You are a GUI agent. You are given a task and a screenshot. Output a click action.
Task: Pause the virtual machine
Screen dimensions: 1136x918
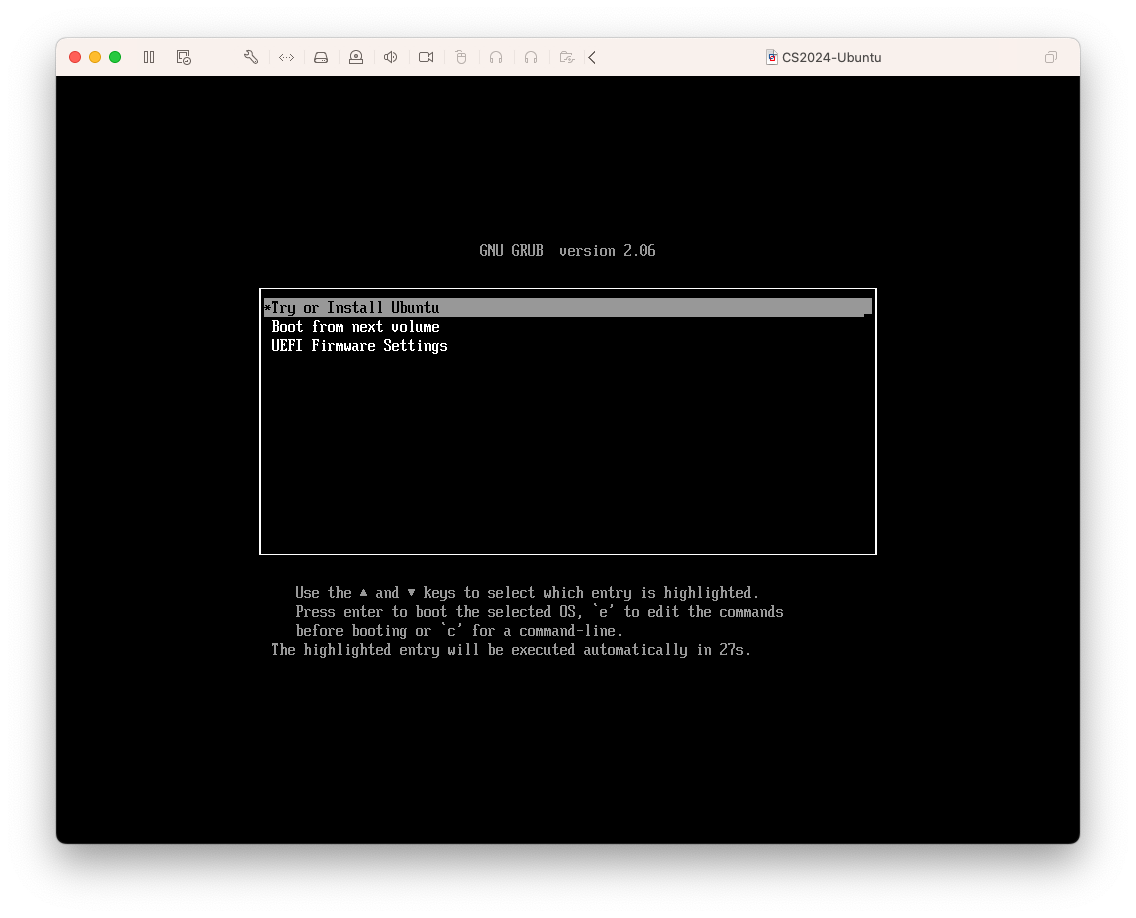tap(148, 57)
